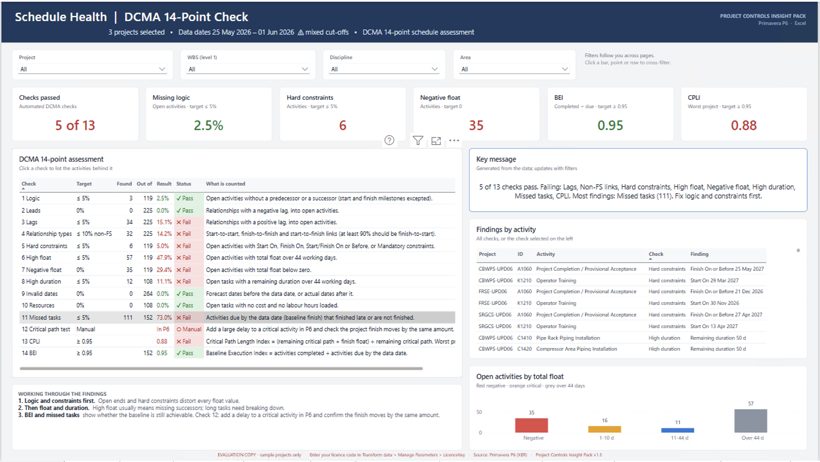Sort table by Status column header
The image size is (820, 462).
(184, 184)
